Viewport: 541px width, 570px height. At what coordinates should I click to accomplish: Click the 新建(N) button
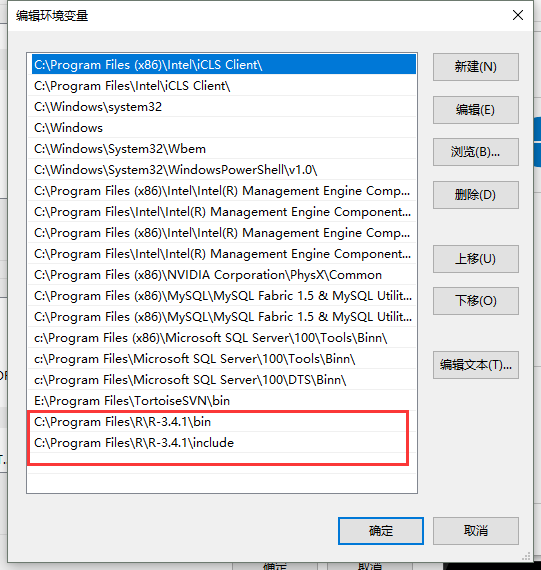click(x=476, y=67)
